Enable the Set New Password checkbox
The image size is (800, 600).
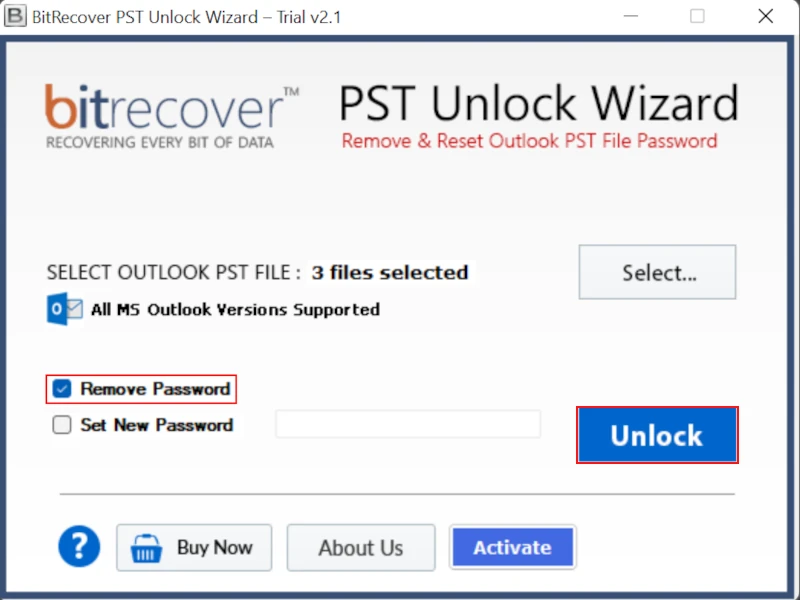[x=62, y=424]
